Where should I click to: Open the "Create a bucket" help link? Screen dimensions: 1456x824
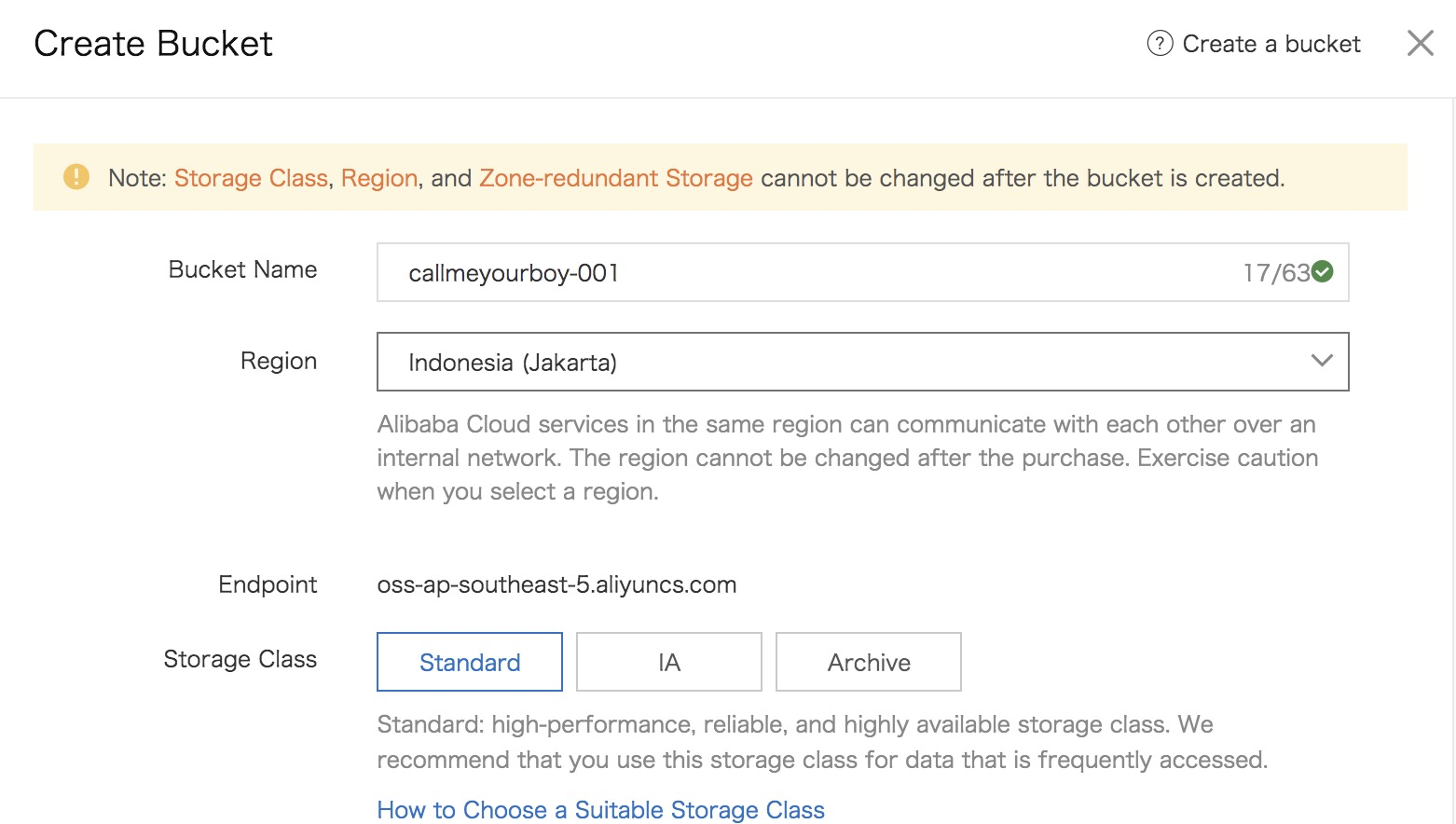point(1271,44)
